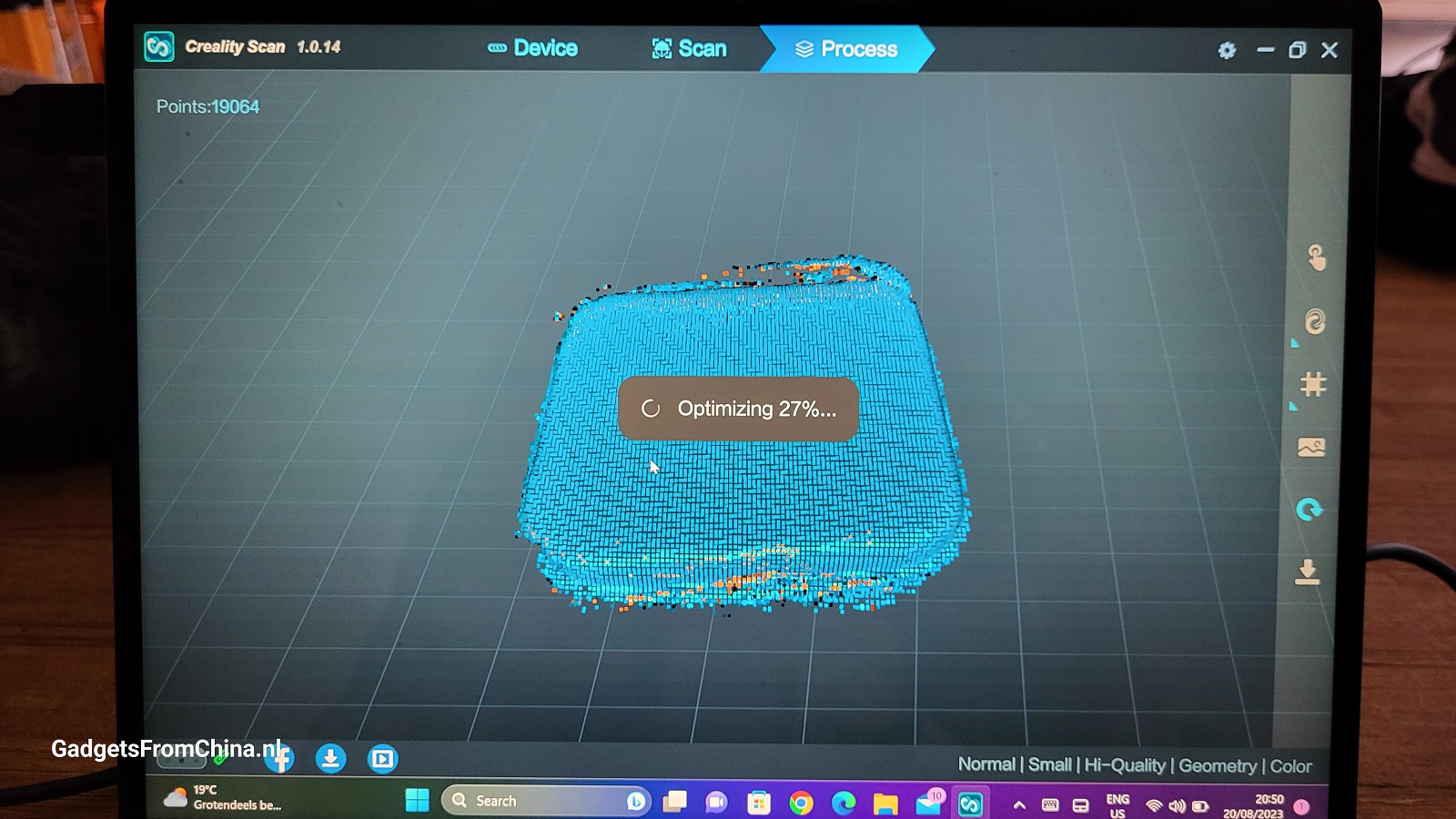Click the 1.0.14 version label

tap(318, 46)
